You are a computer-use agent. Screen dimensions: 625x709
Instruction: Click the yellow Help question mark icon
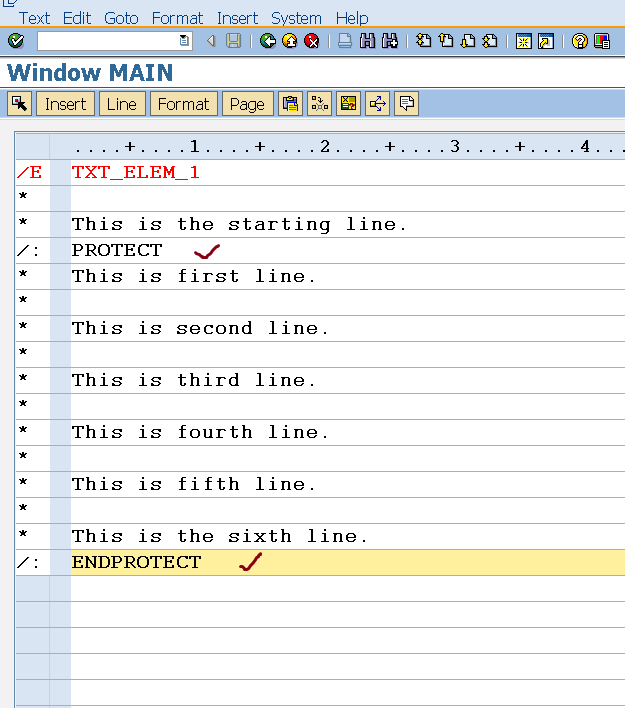coord(579,41)
